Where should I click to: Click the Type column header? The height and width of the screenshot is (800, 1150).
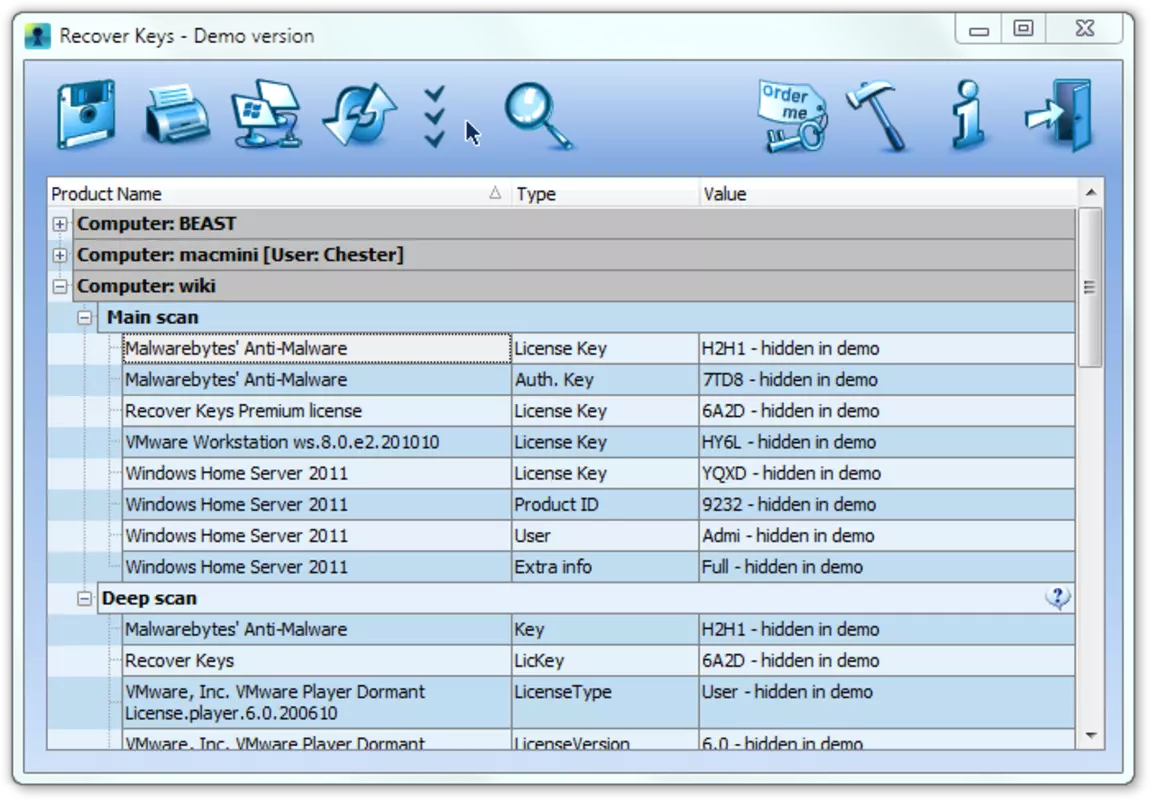(604, 194)
